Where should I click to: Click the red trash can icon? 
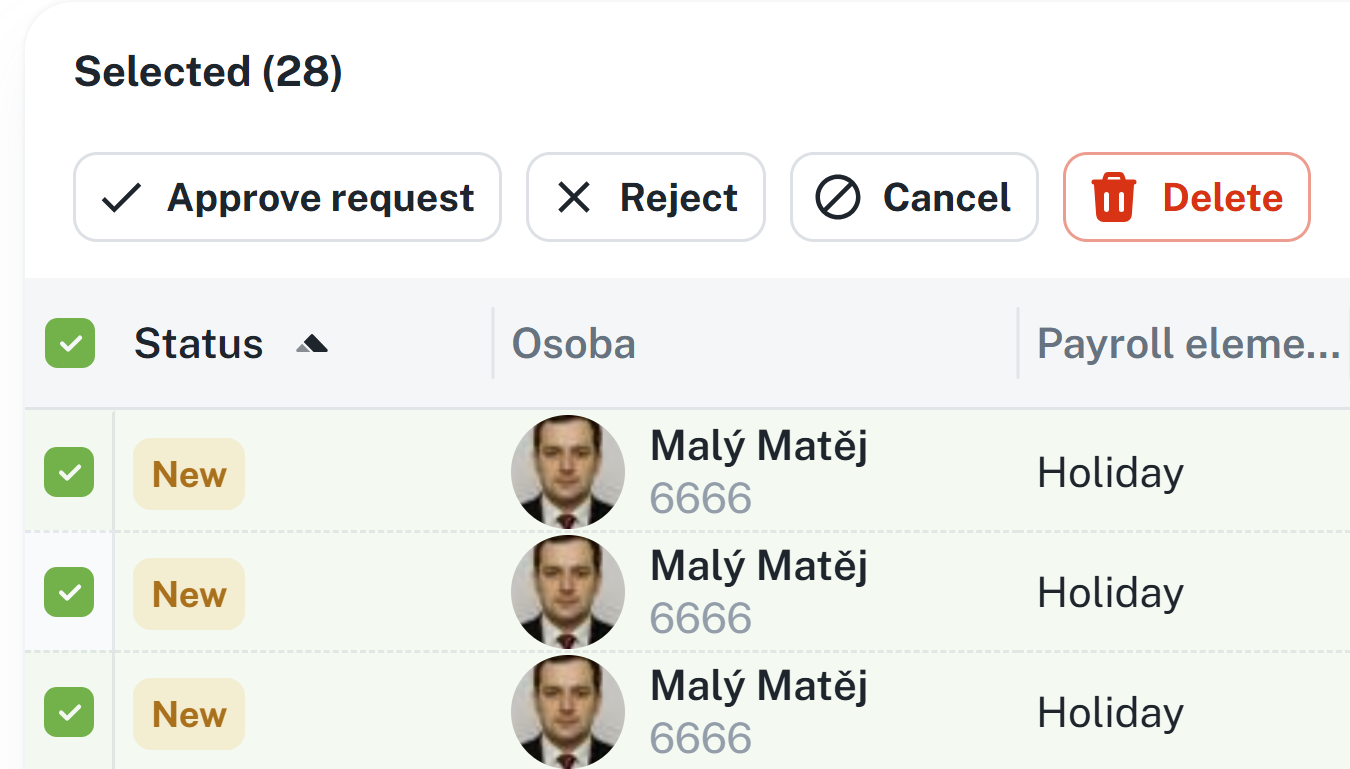click(1113, 198)
